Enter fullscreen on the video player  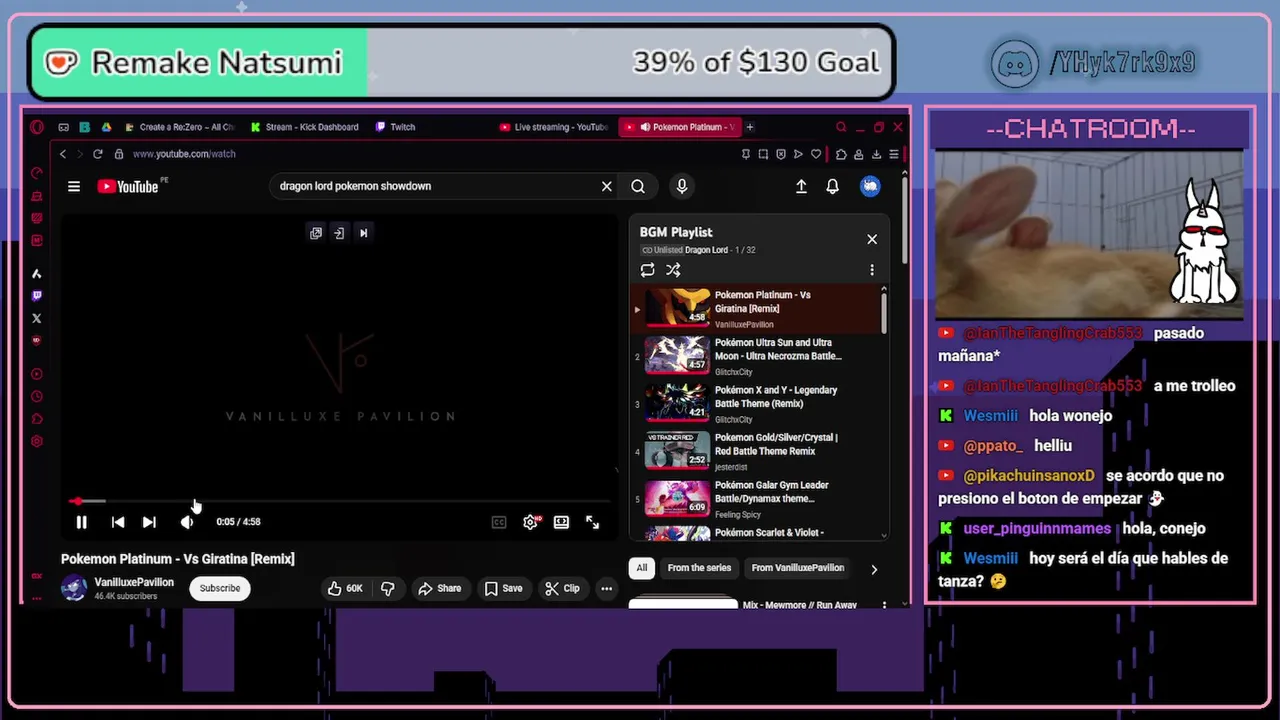coord(592,522)
